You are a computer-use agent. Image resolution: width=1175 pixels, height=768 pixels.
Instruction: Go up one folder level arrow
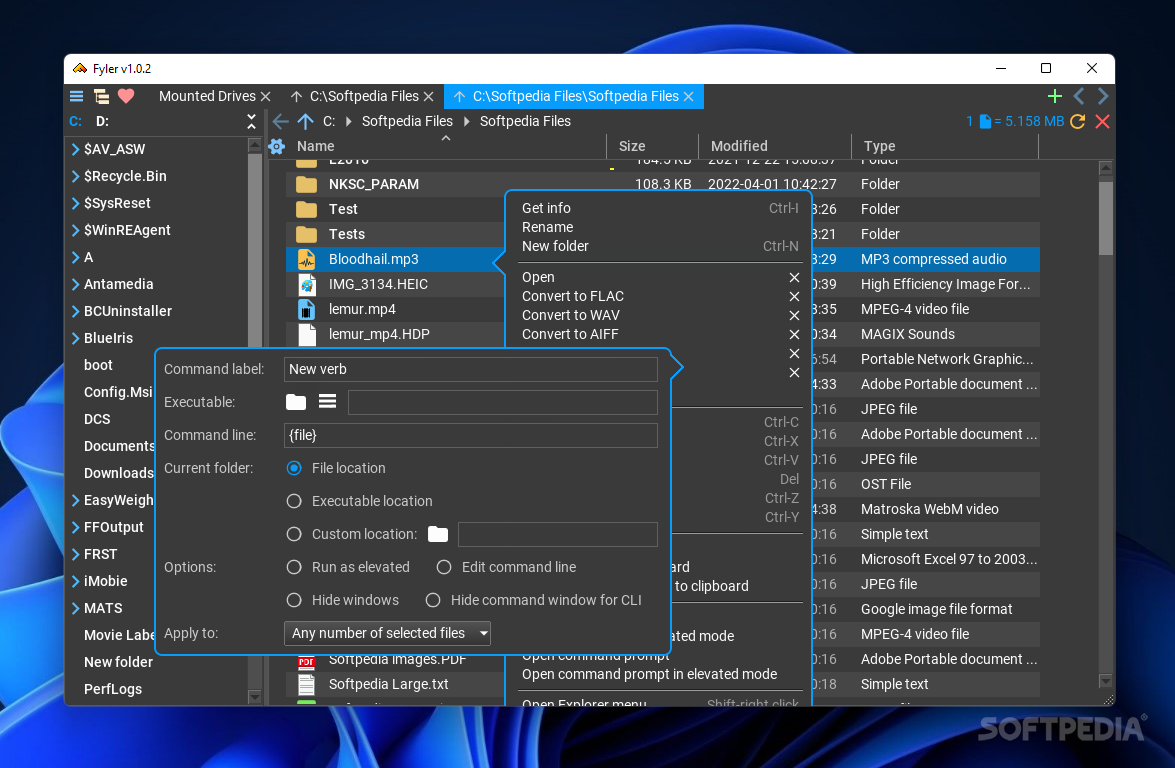pyautogui.click(x=305, y=121)
